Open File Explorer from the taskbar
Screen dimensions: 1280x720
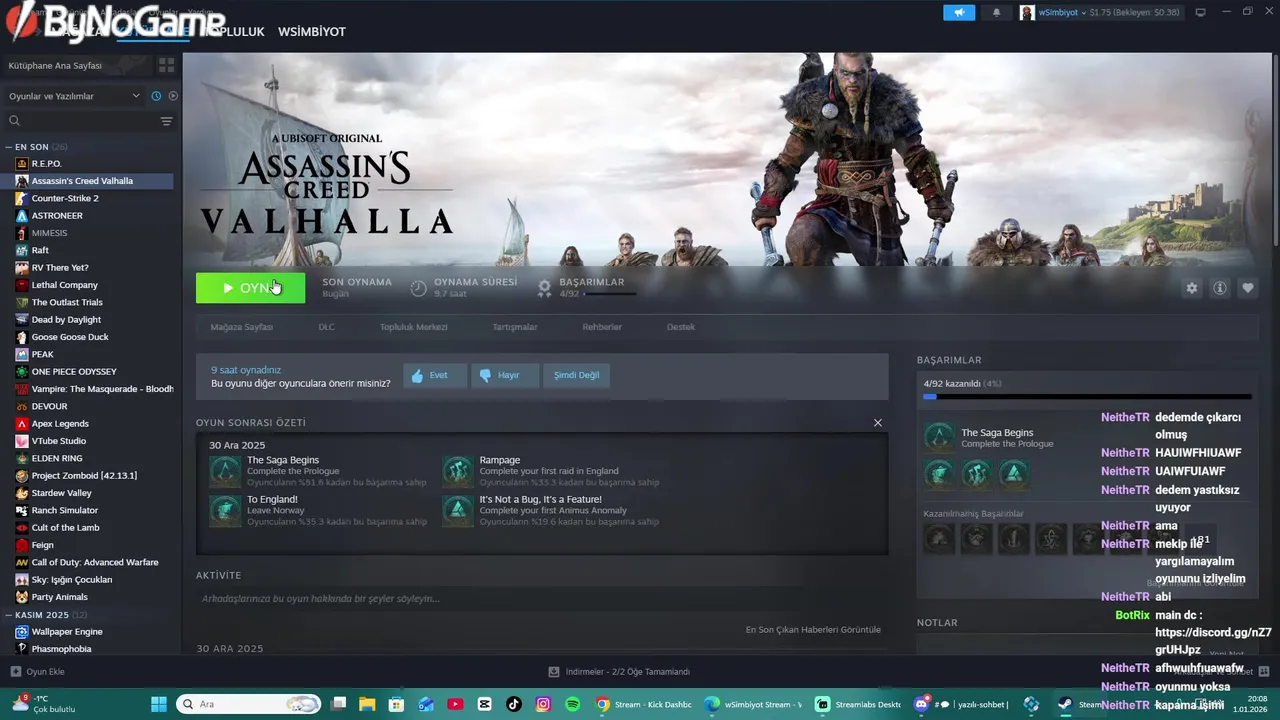click(x=367, y=704)
